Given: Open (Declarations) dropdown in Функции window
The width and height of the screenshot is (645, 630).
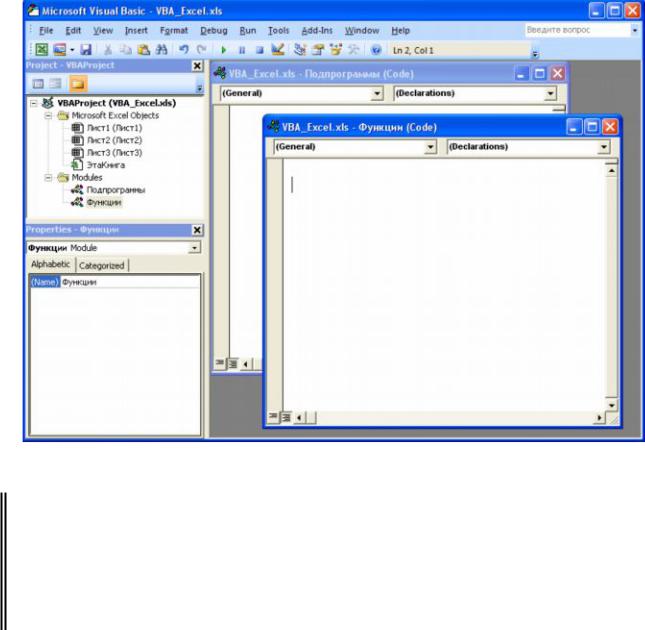Looking at the screenshot, I should 603,147.
